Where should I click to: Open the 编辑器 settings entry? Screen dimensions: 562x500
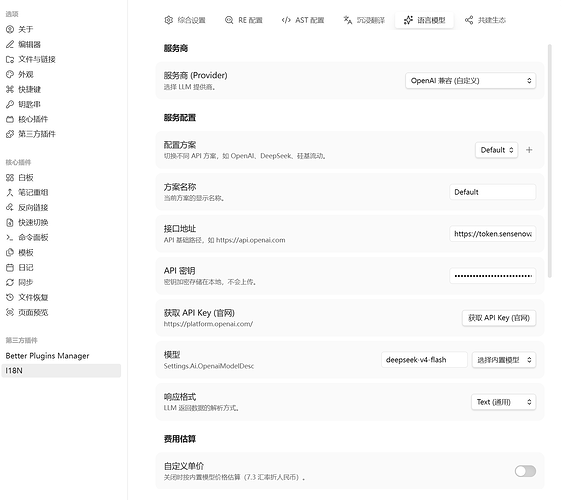click(x=61, y=44)
